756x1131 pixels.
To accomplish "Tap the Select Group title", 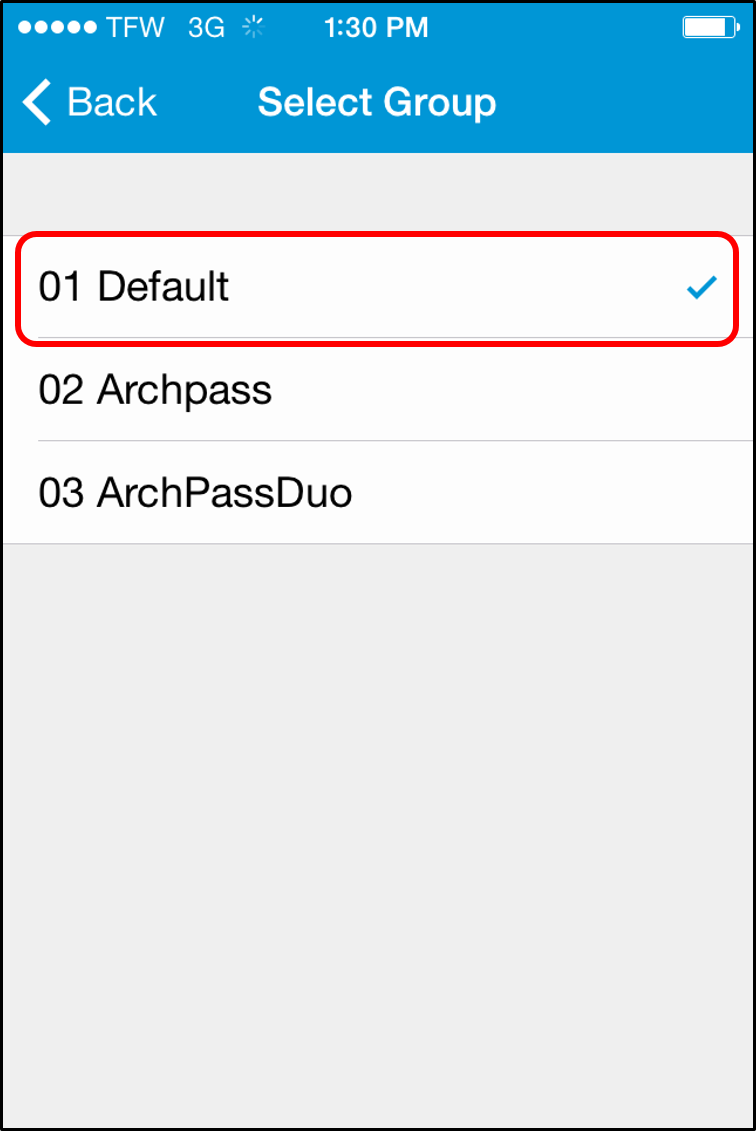I will (x=377, y=102).
